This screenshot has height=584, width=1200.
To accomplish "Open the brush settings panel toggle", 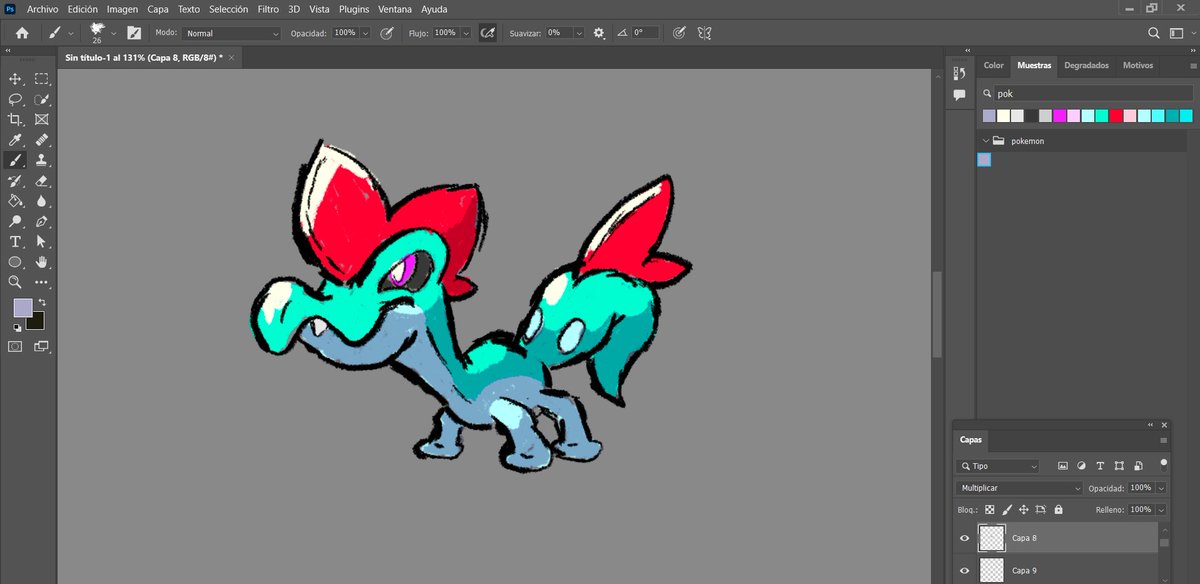I will tap(134, 33).
